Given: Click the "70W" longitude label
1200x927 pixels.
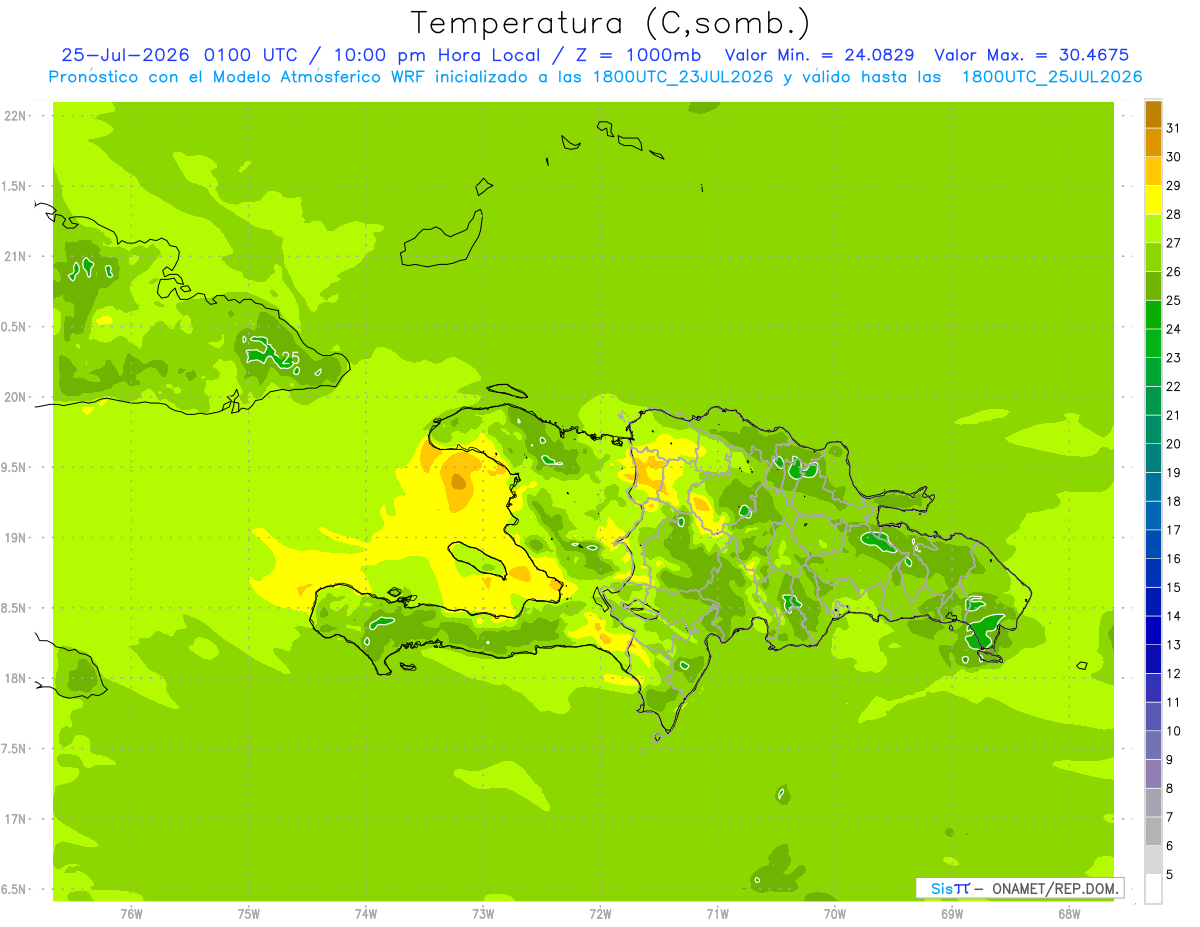Looking at the screenshot, I should click(x=834, y=913).
